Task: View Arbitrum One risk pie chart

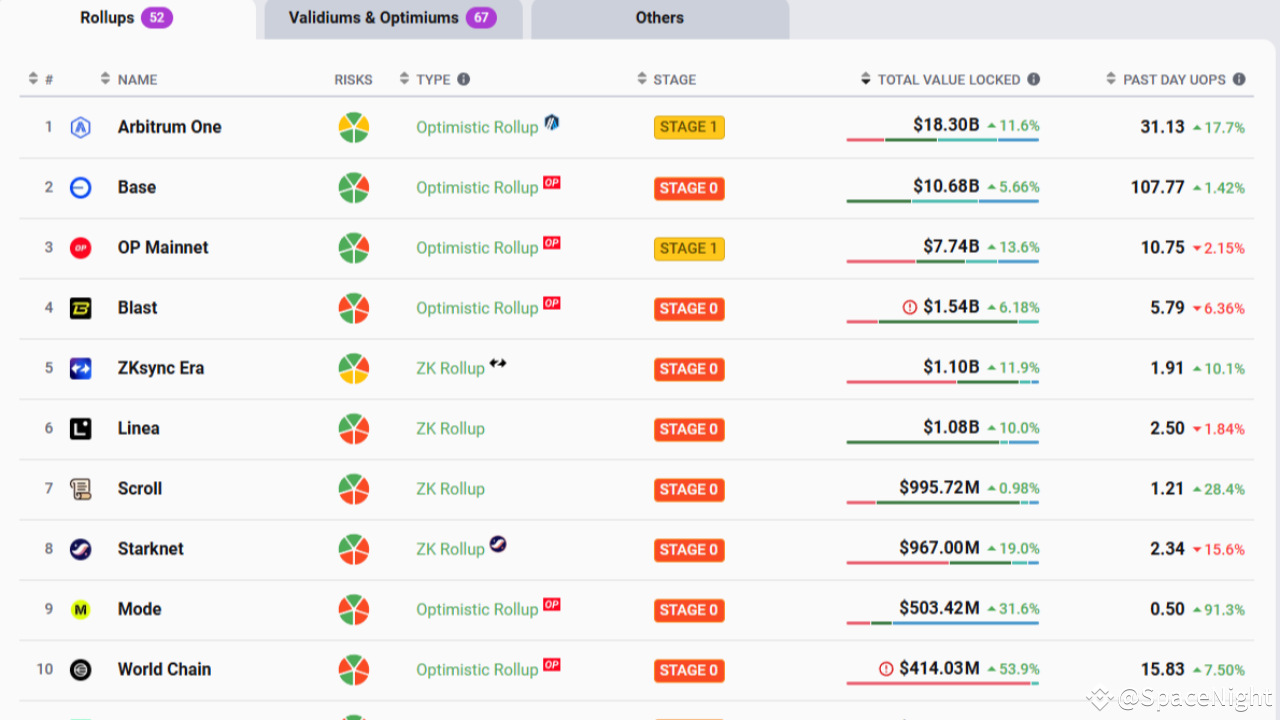Action: click(354, 127)
